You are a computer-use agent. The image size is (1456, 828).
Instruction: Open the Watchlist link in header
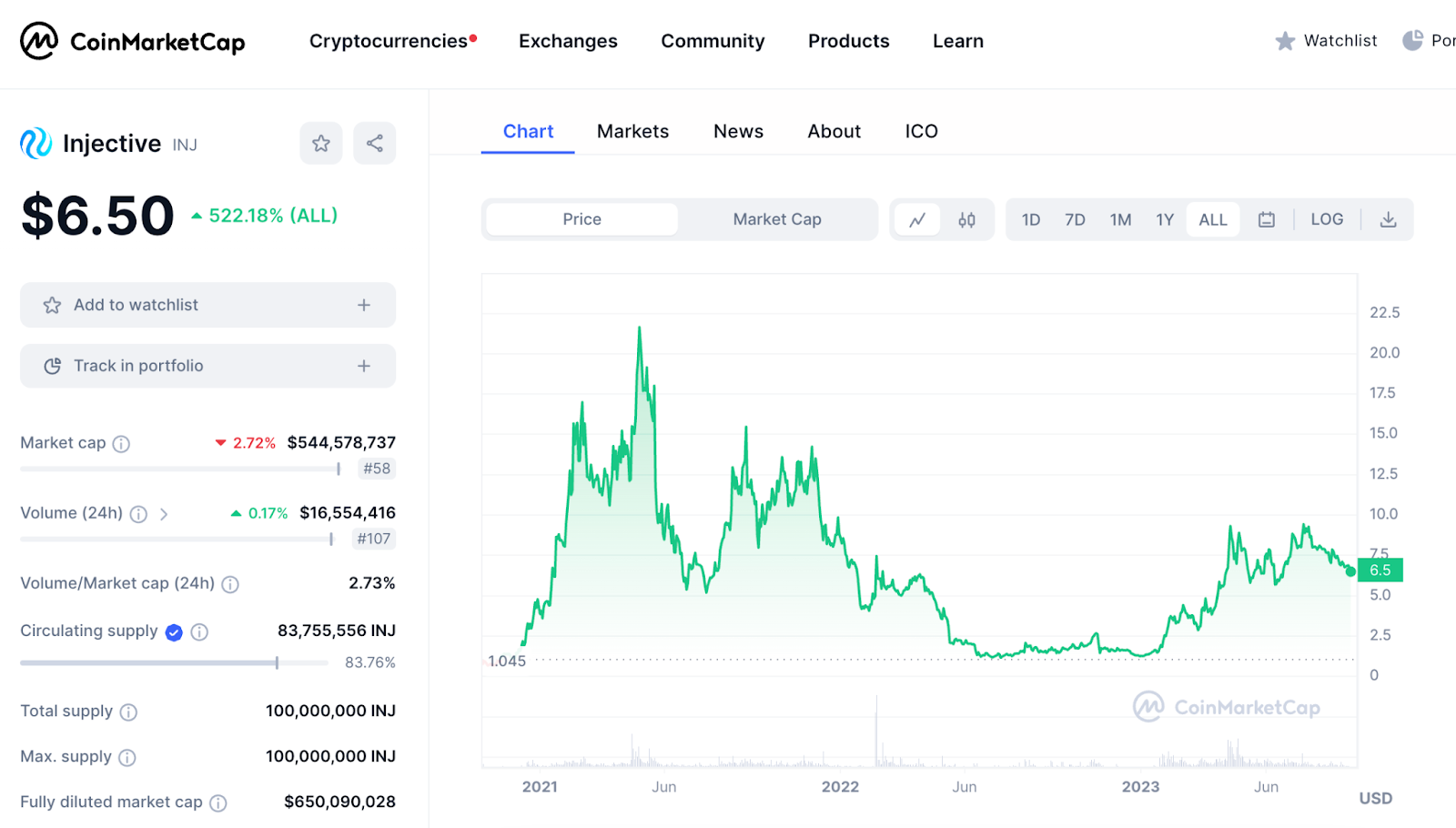point(1327,41)
